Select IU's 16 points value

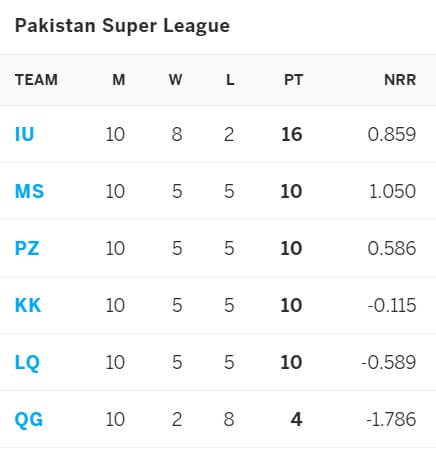coord(292,134)
